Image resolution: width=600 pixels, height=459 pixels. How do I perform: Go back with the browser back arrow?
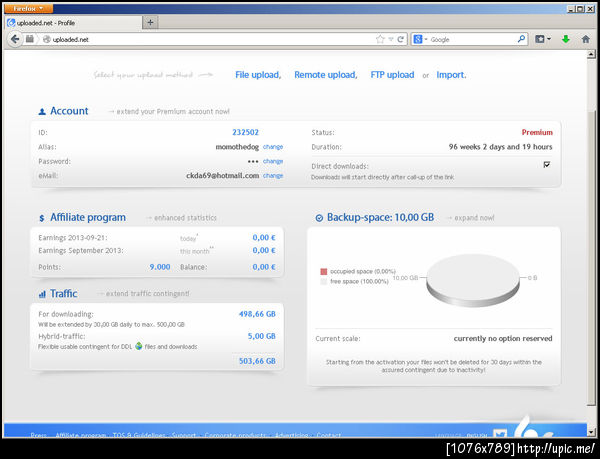[15, 39]
